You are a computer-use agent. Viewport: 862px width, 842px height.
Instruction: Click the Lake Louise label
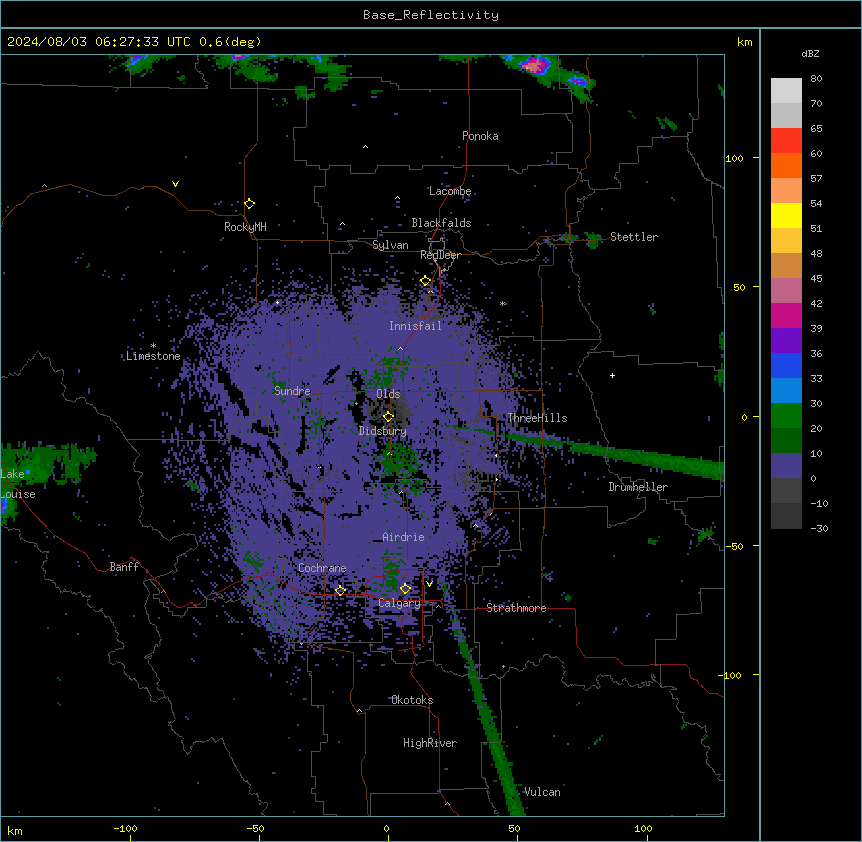18,484
